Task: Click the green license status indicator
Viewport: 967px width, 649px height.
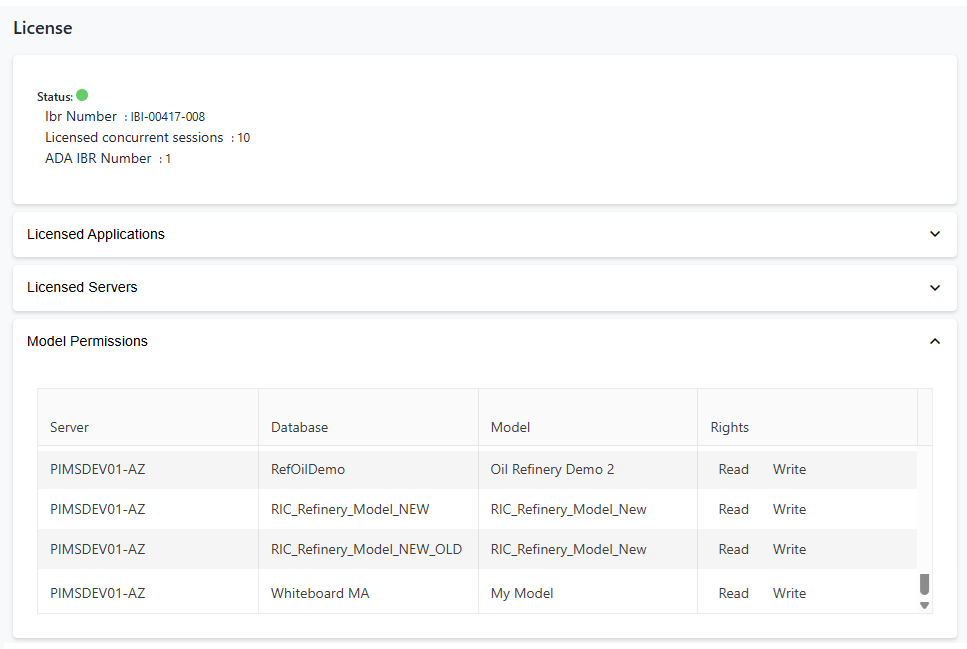Action: (x=82, y=96)
